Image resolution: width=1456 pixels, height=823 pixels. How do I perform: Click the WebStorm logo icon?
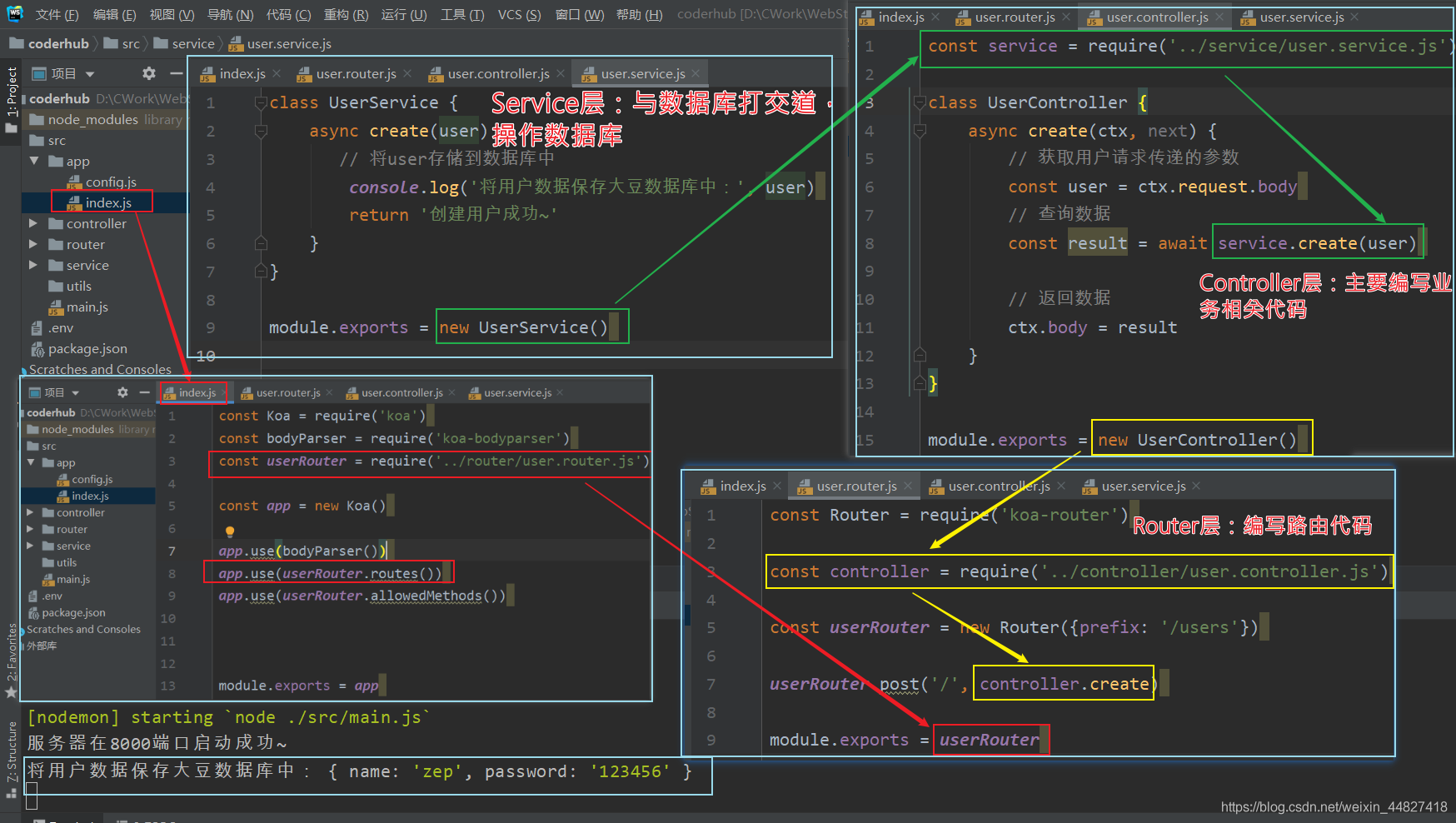coord(15,14)
